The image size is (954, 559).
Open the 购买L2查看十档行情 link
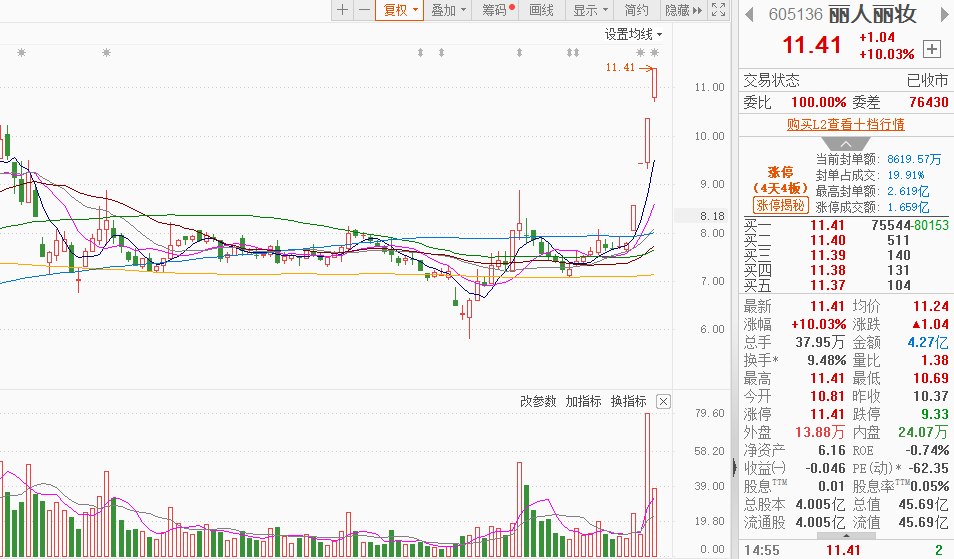tap(846, 124)
